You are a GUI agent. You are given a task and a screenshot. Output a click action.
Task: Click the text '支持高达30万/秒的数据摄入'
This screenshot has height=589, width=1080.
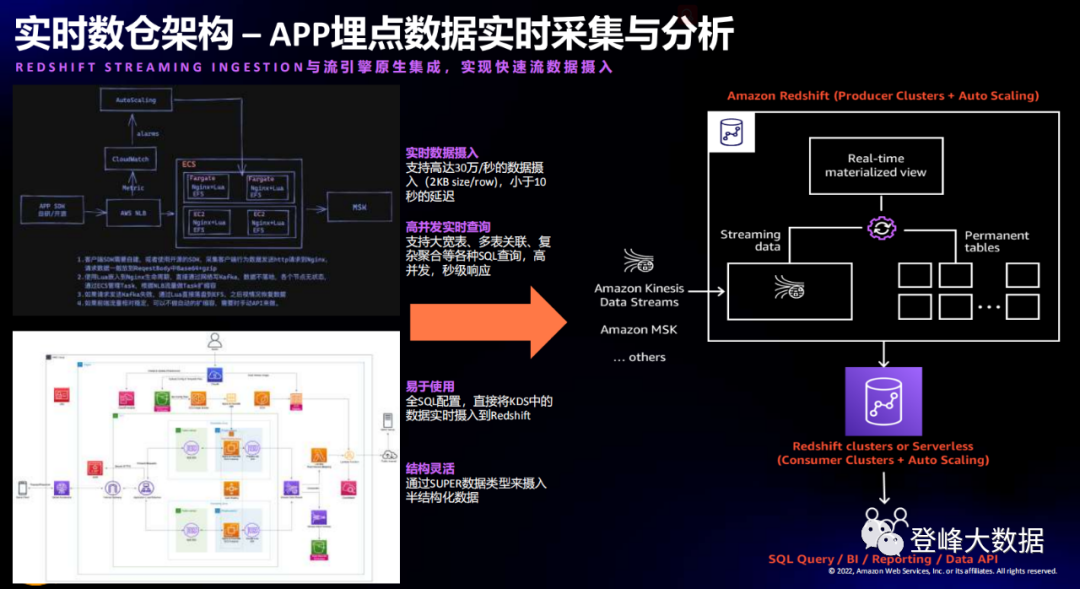475,174
